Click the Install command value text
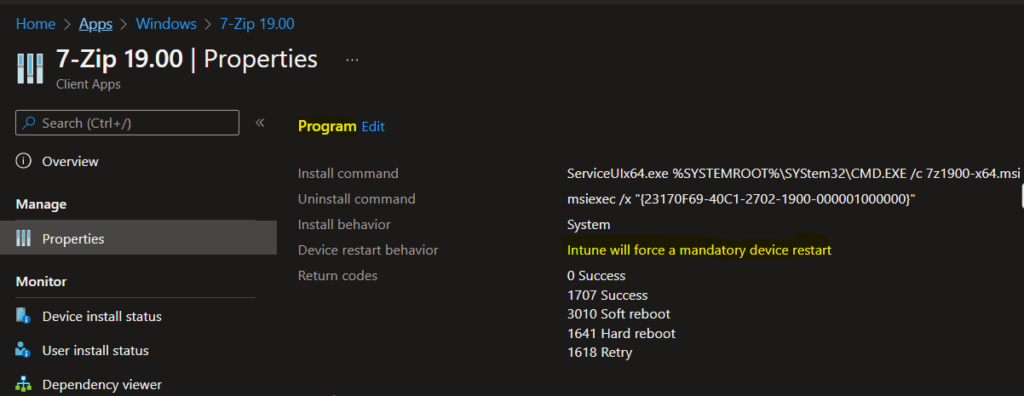 [793, 174]
